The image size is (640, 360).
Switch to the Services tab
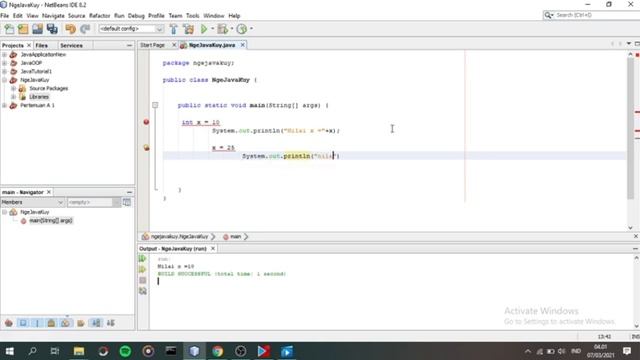tap(71, 45)
